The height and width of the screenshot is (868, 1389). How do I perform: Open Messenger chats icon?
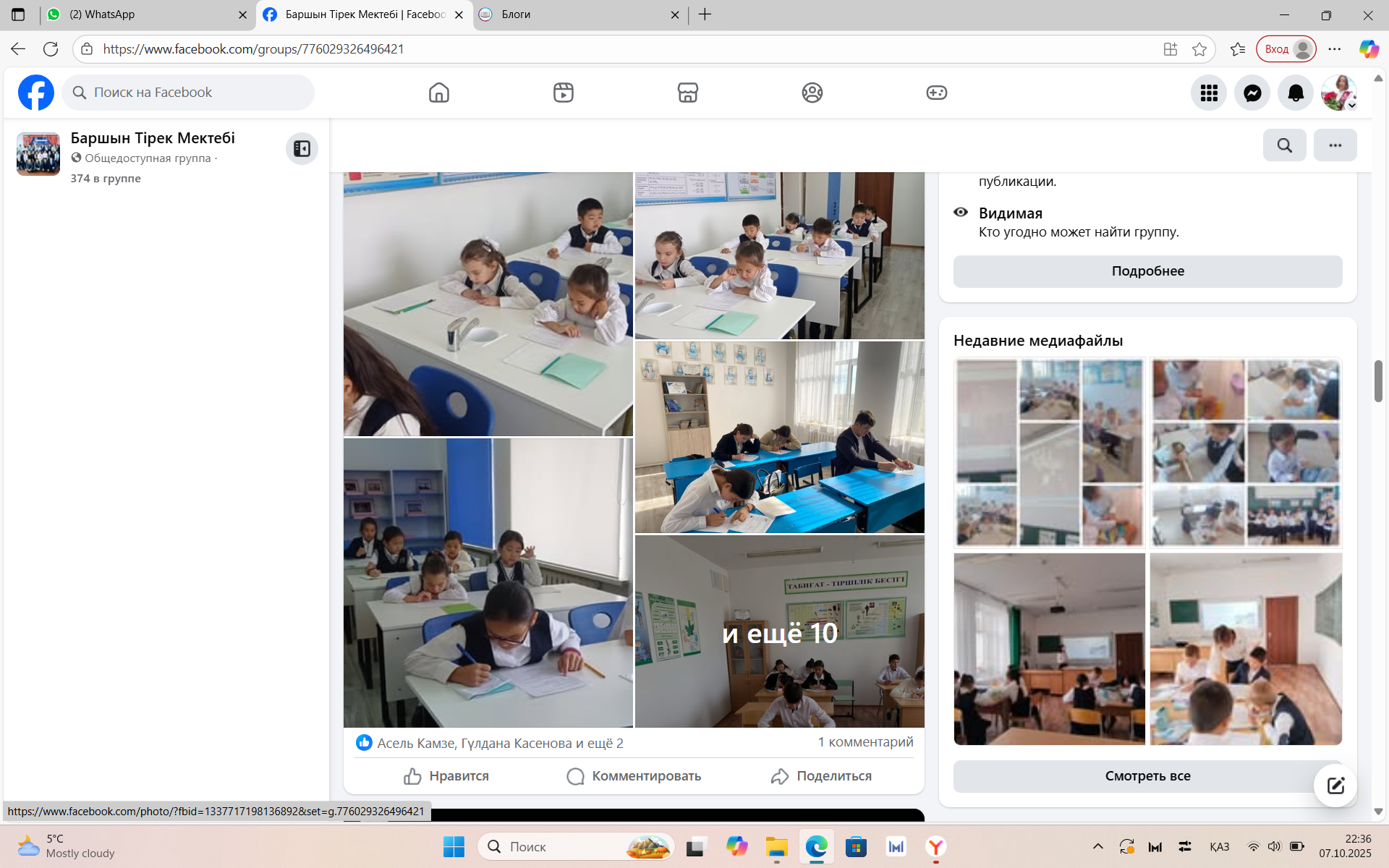point(1252,93)
